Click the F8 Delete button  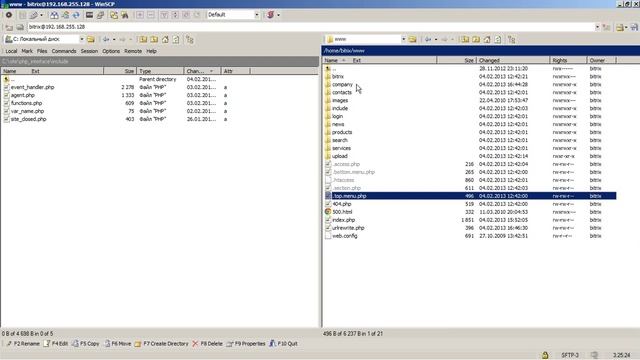pos(207,344)
